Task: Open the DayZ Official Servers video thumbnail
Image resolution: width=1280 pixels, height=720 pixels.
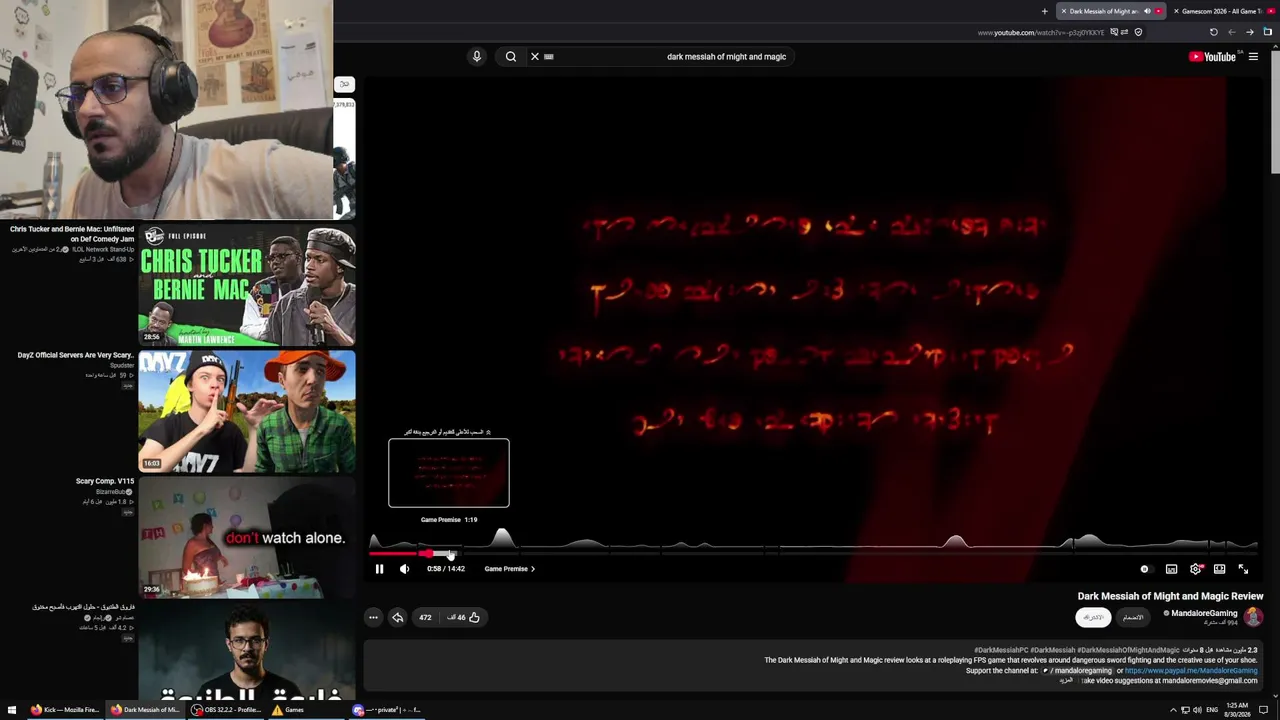Action: (x=247, y=411)
